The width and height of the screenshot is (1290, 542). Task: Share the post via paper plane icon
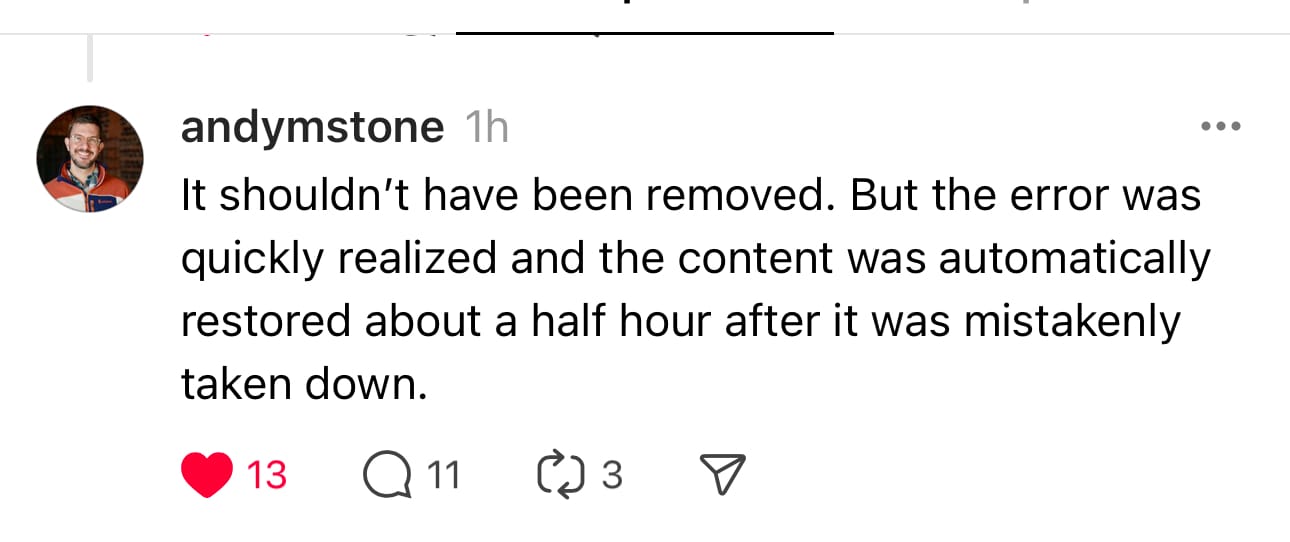(722, 475)
